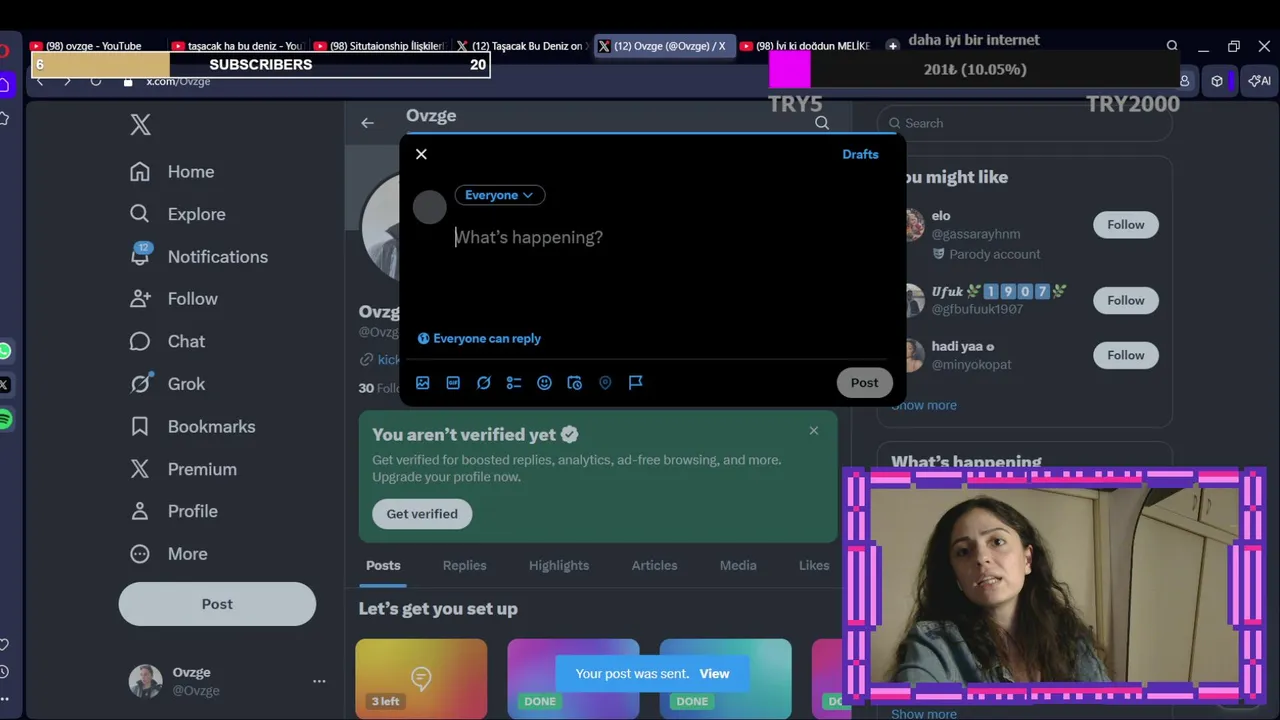Screen dimensions: 1280x720
Task: Click elo's profile avatar in suggestions
Action: pyautogui.click(x=913, y=225)
